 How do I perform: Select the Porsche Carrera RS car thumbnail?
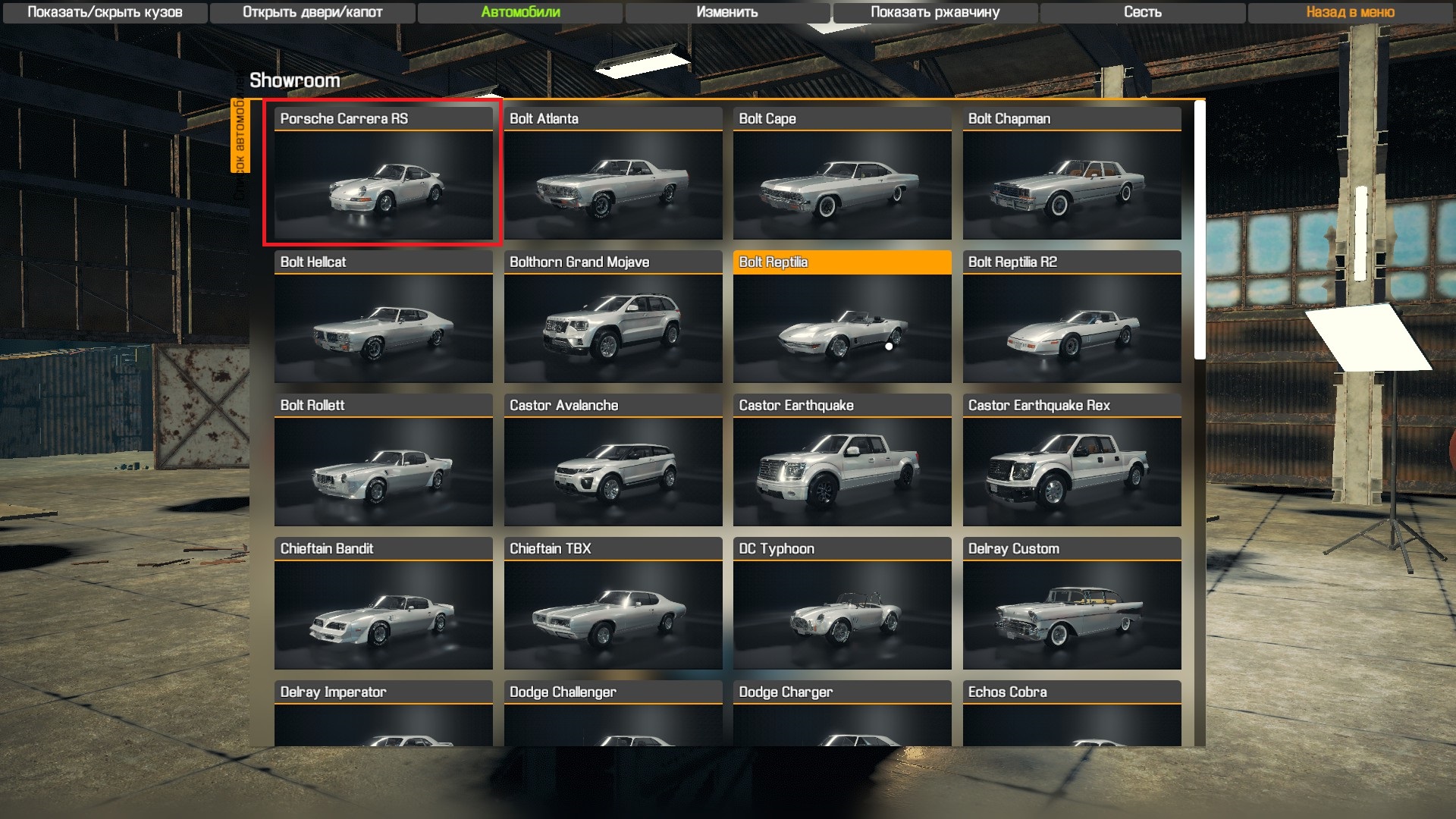pos(383,173)
